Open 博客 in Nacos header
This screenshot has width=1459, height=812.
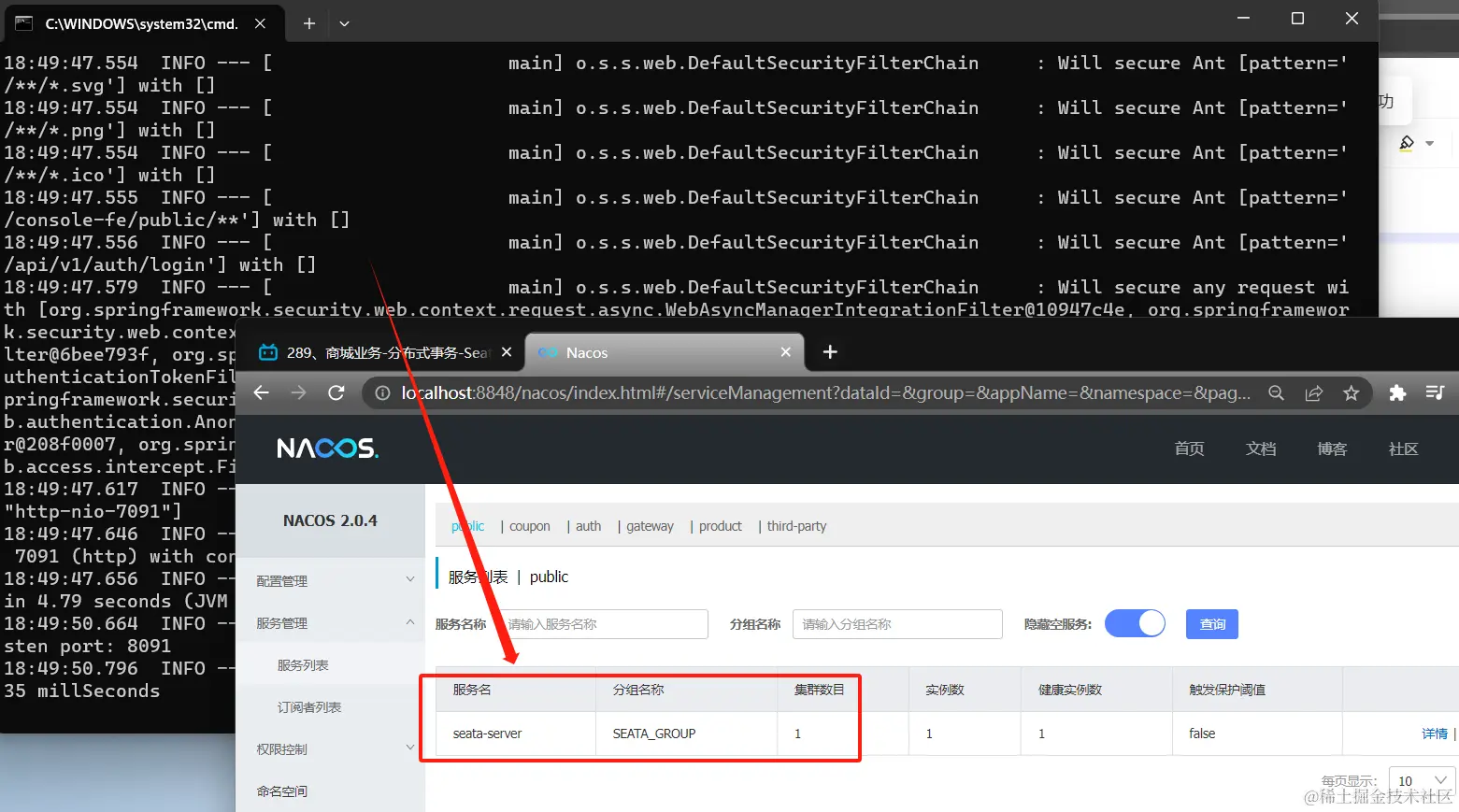point(1332,449)
